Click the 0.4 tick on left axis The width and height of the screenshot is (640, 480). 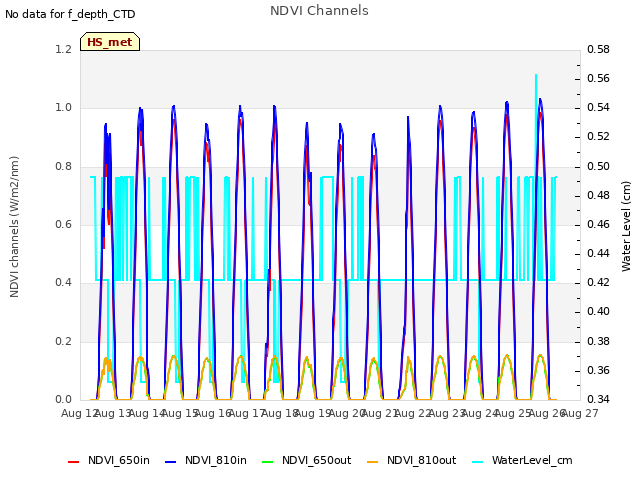click(x=64, y=282)
